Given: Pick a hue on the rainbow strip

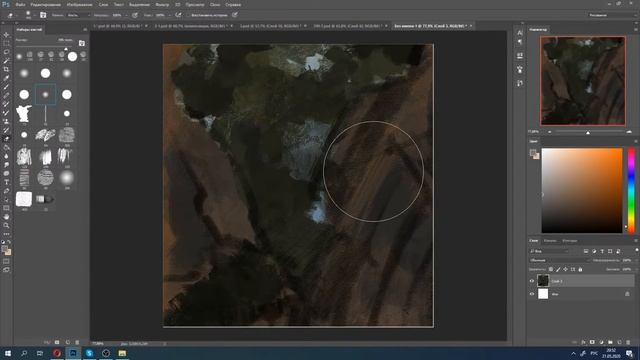Looking at the screenshot, I should [x=631, y=190].
